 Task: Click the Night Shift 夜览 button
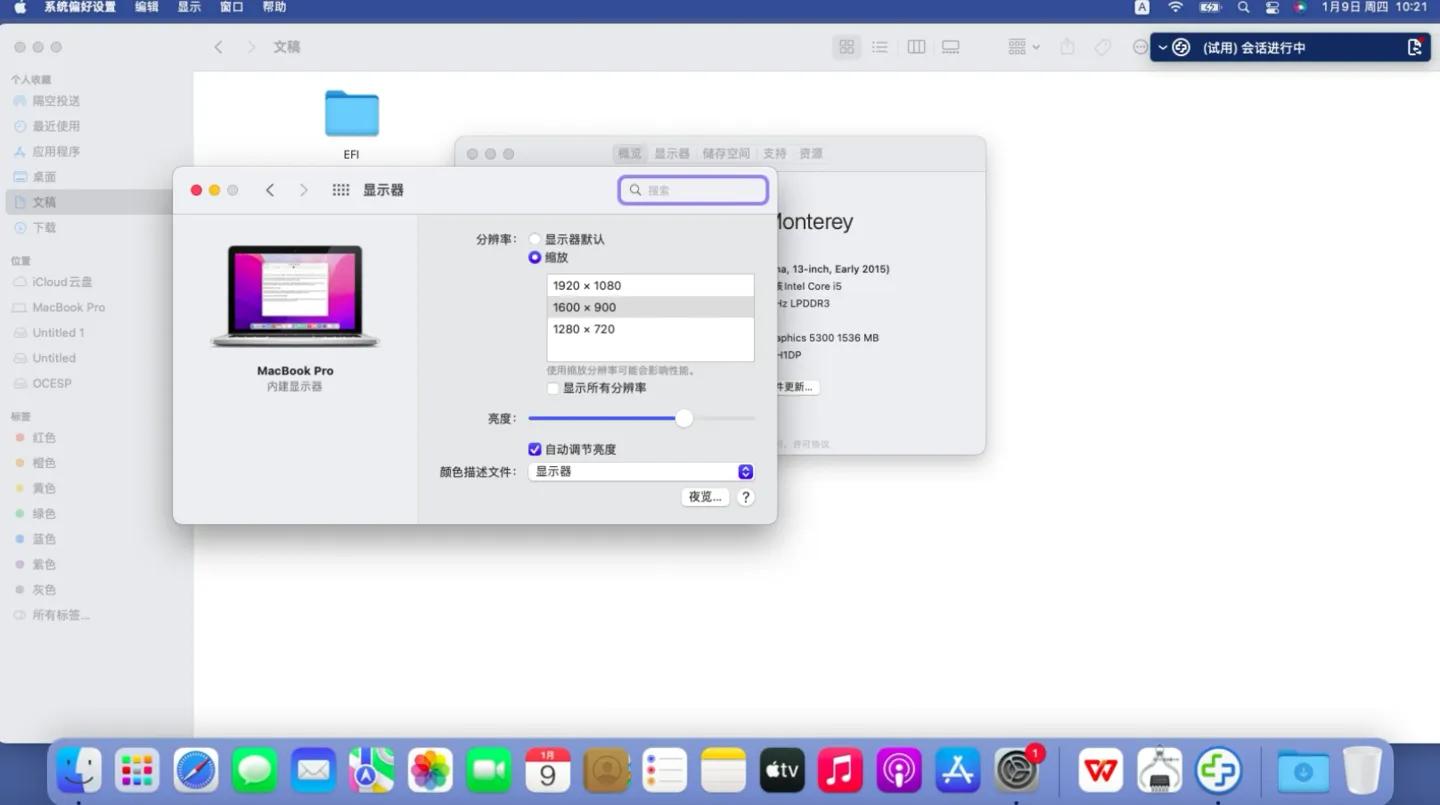[705, 497]
